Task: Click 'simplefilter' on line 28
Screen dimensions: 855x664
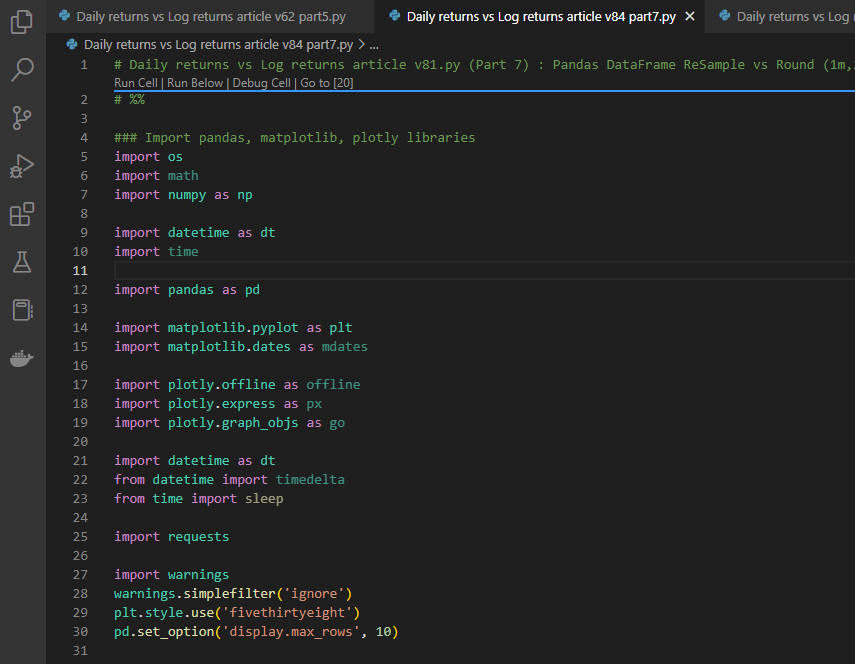Action: coord(229,593)
